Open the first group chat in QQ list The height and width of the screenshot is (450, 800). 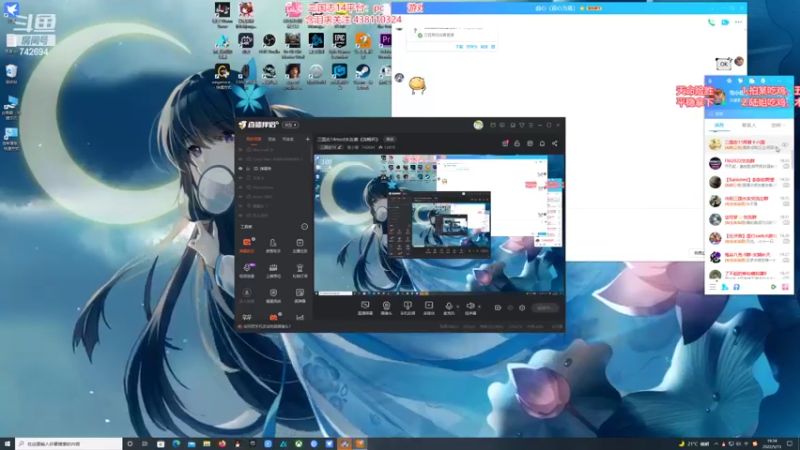tap(749, 144)
